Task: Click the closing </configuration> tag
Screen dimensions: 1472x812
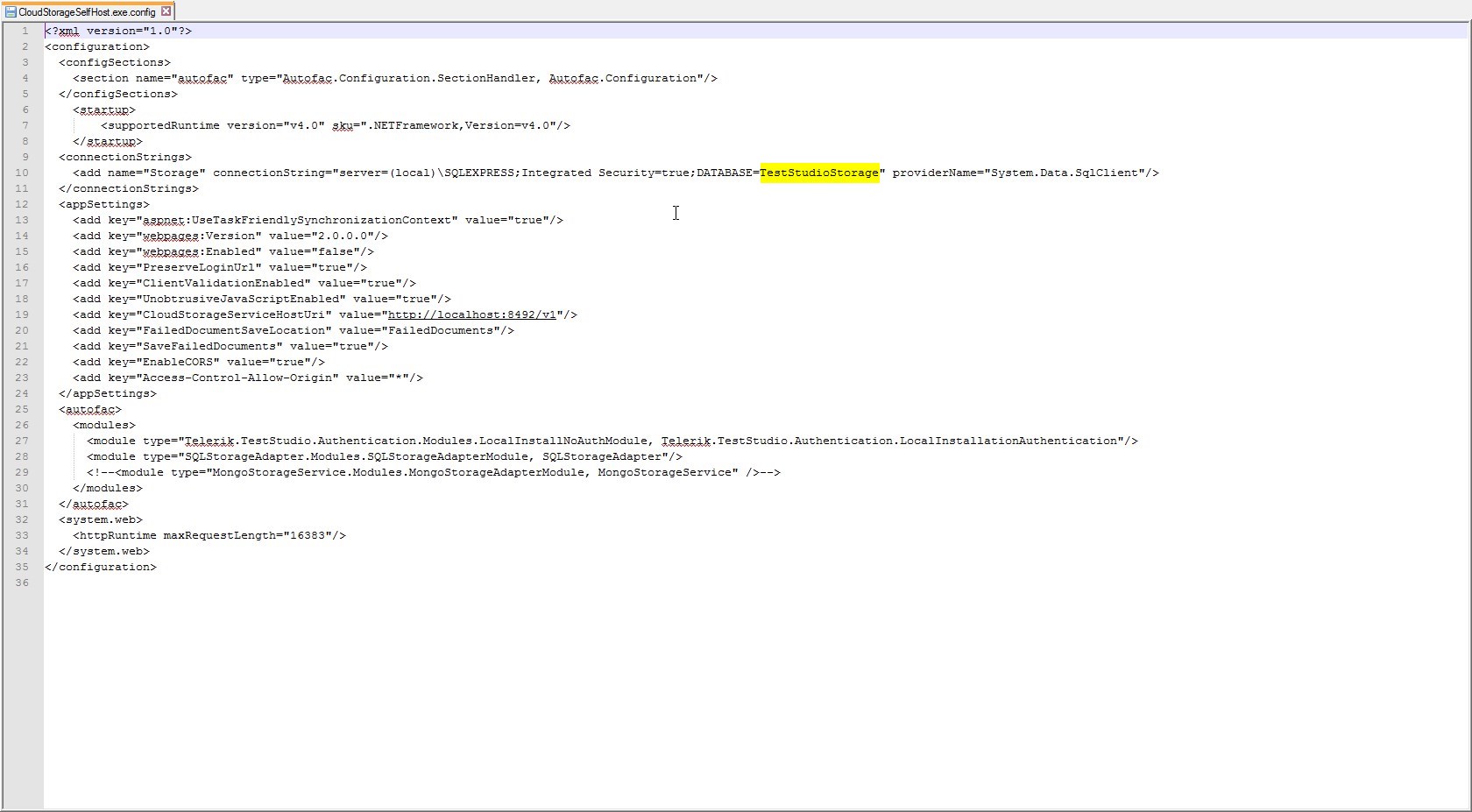Action: (x=101, y=567)
